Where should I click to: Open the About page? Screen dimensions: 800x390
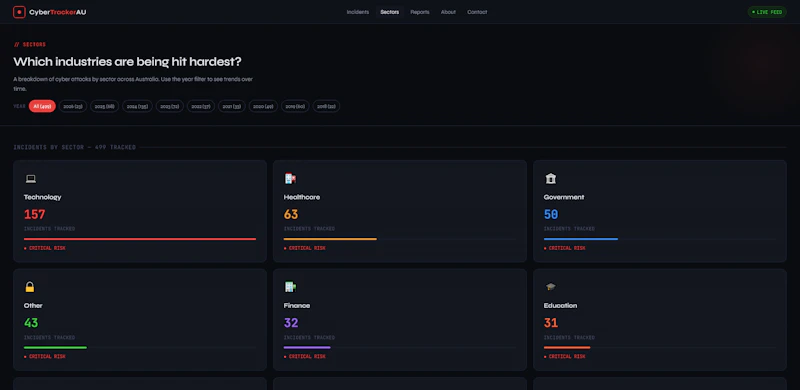coord(448,12)
